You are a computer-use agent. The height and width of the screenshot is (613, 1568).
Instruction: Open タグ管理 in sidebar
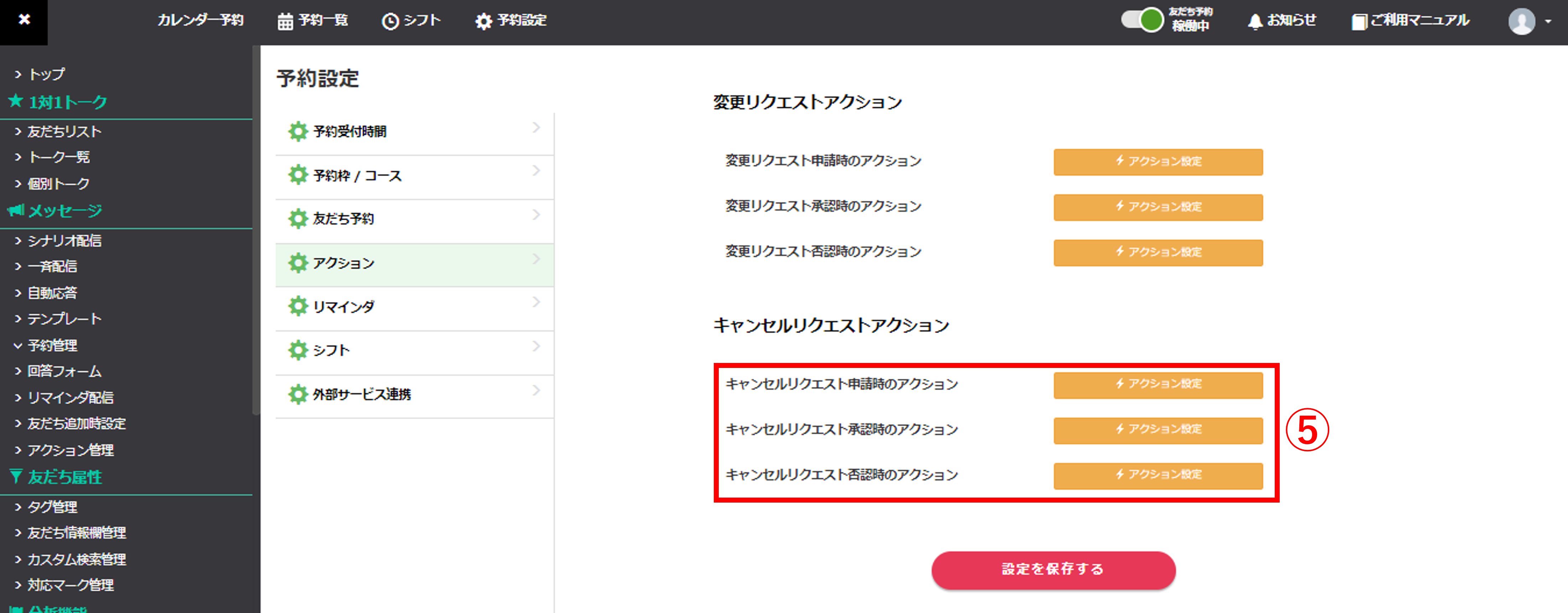52,507
